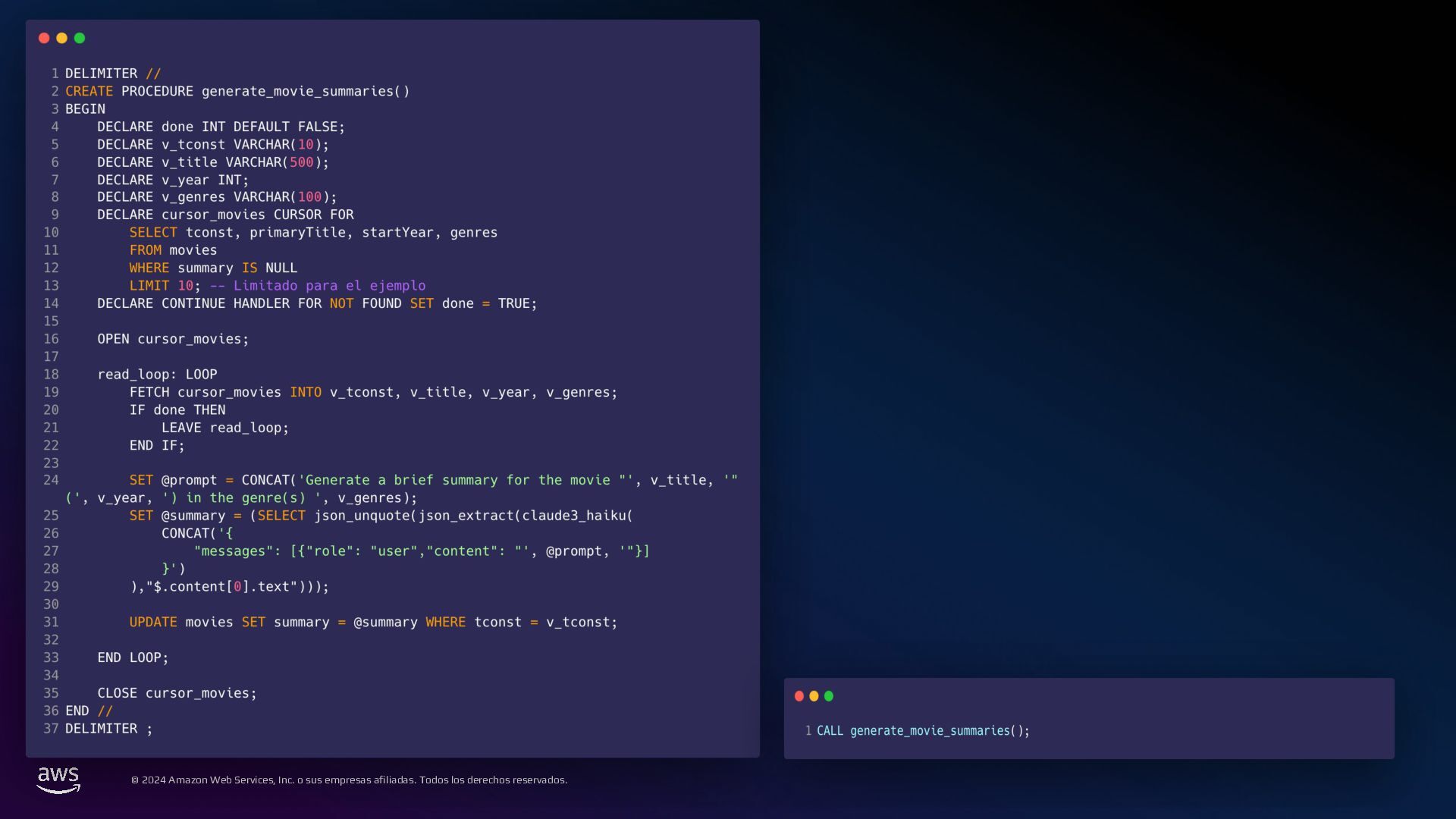Image resolution: width=1456 pixels, height=819 pixels.
Task: Click the CREATE keyword on line 2
Action: (x=89, y=91)
